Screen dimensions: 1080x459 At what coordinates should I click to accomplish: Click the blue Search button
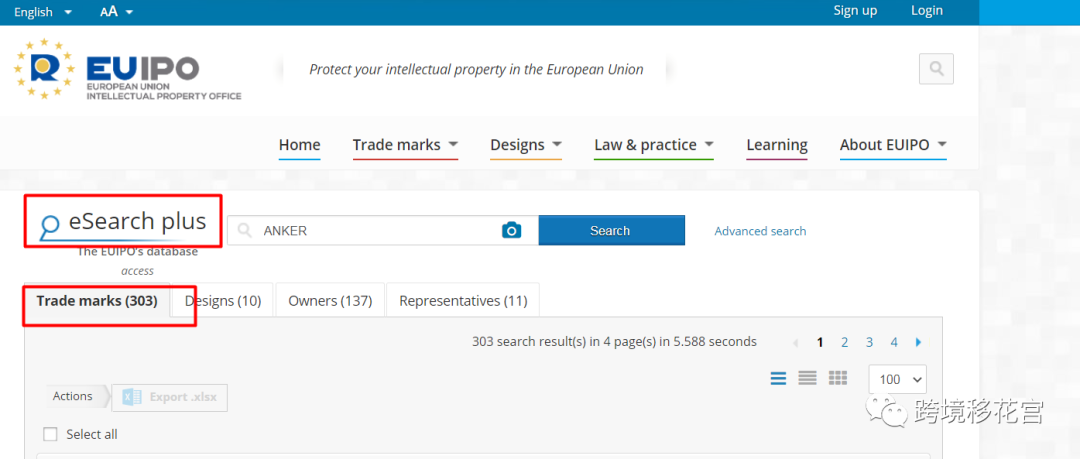coord(611,231)
